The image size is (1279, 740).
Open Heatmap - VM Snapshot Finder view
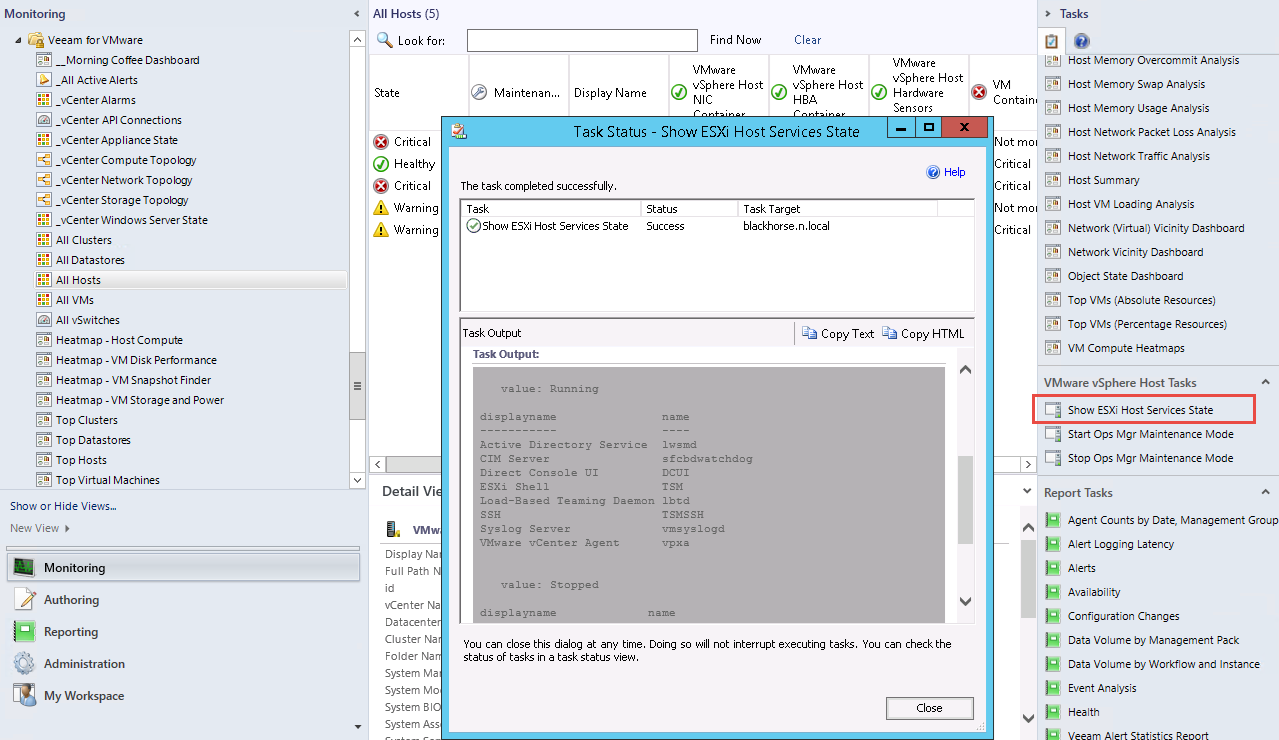(x=133, y=380)
